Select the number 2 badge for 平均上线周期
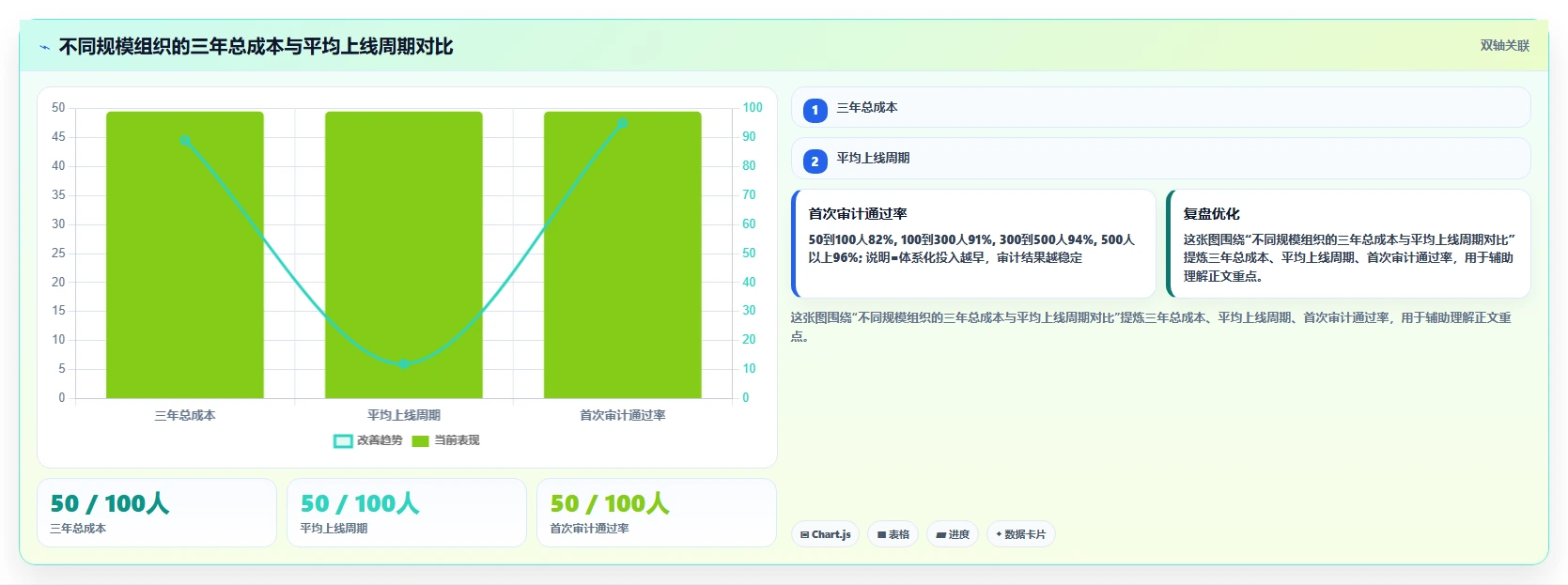Screen dimensions: 1568x585 tap(815, 162)
